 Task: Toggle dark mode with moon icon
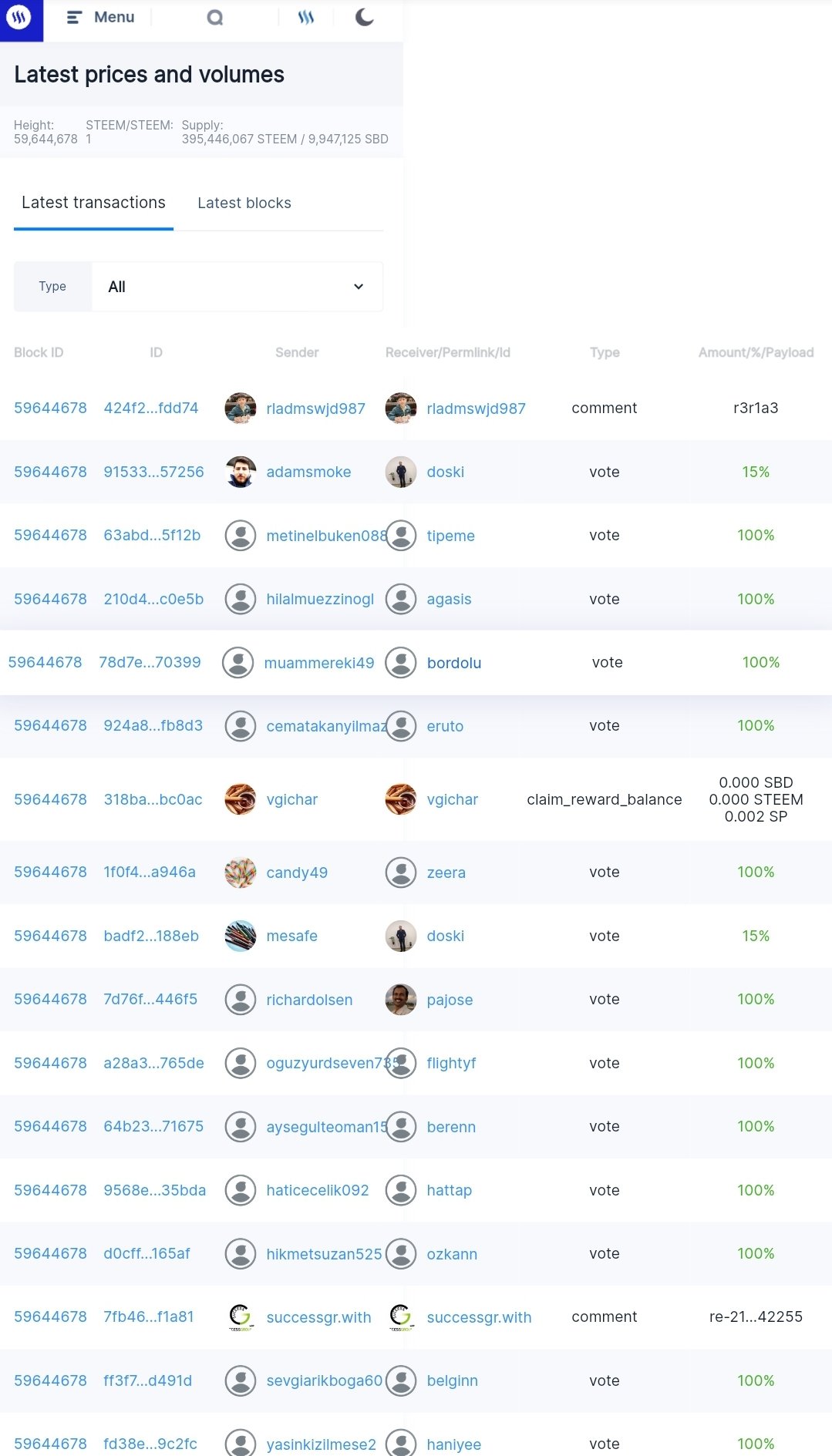pos(365,17)
